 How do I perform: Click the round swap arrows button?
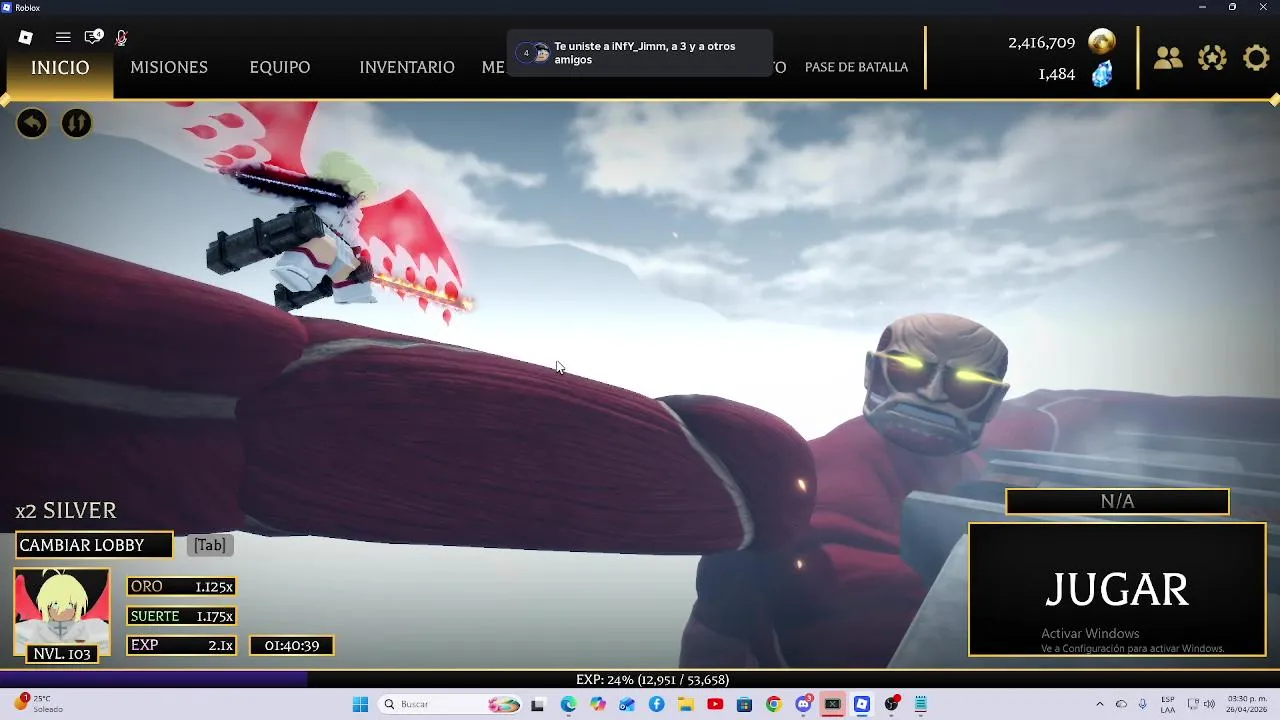[x=76, y=123]
